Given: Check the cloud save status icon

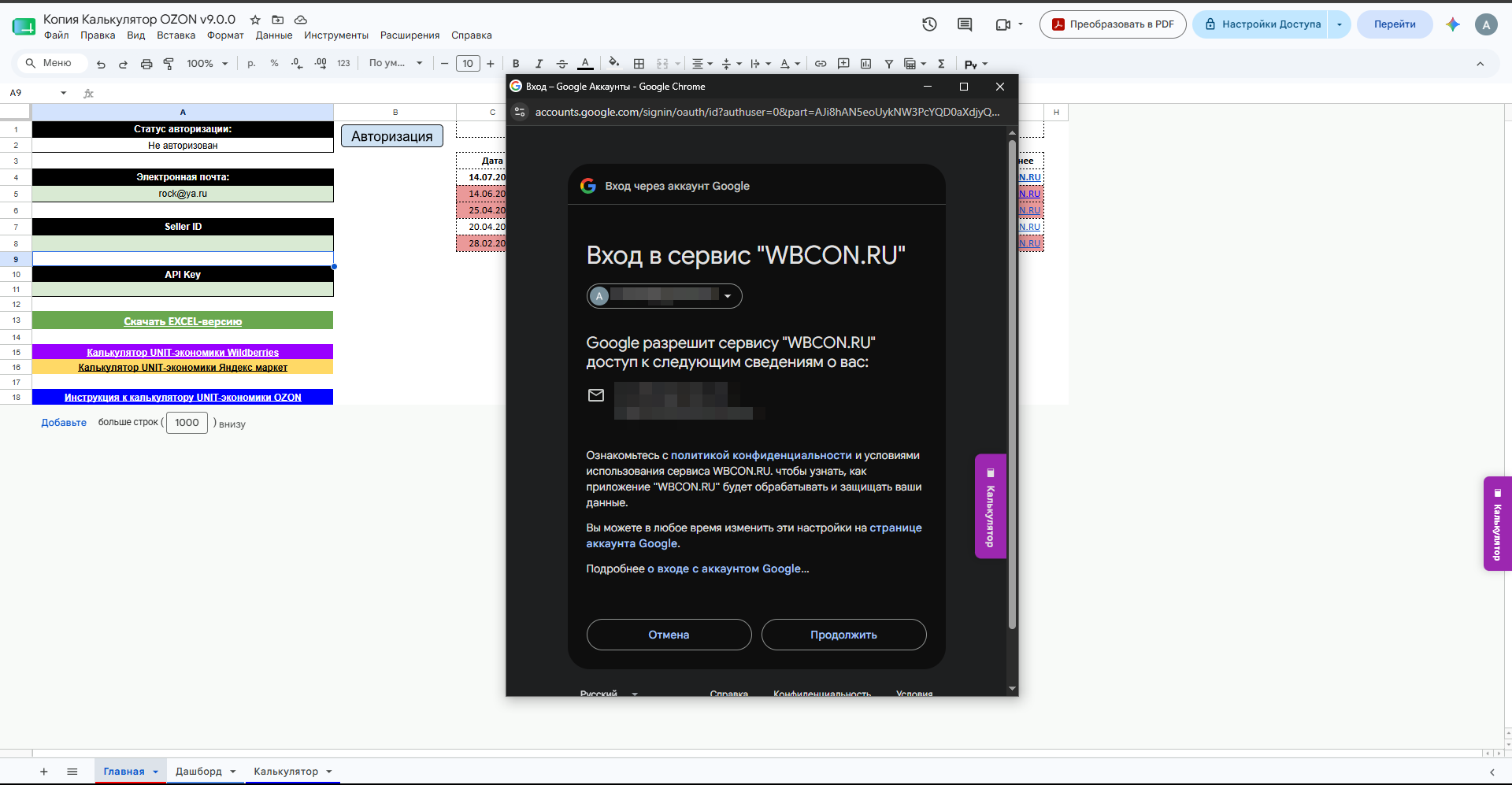Looking at the screenshot, I should pyautogui.click(x=301, y=20).
